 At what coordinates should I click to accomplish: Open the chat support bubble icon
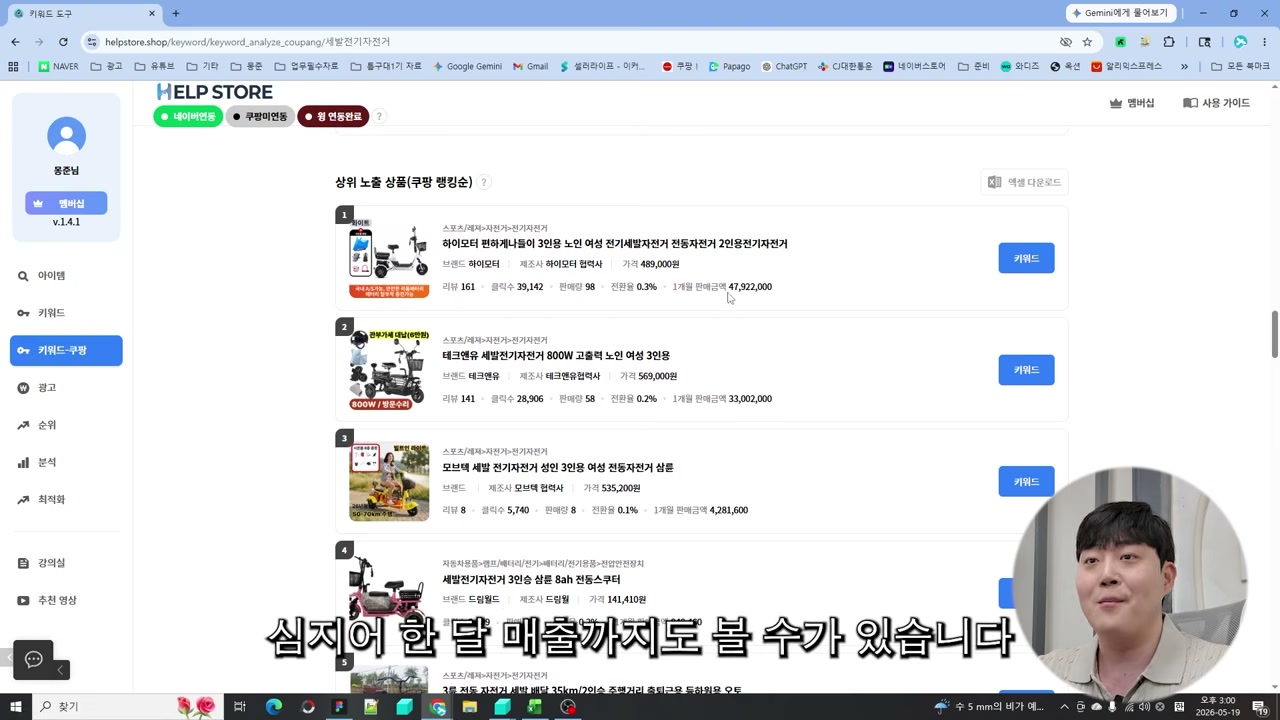pos(33,659)
